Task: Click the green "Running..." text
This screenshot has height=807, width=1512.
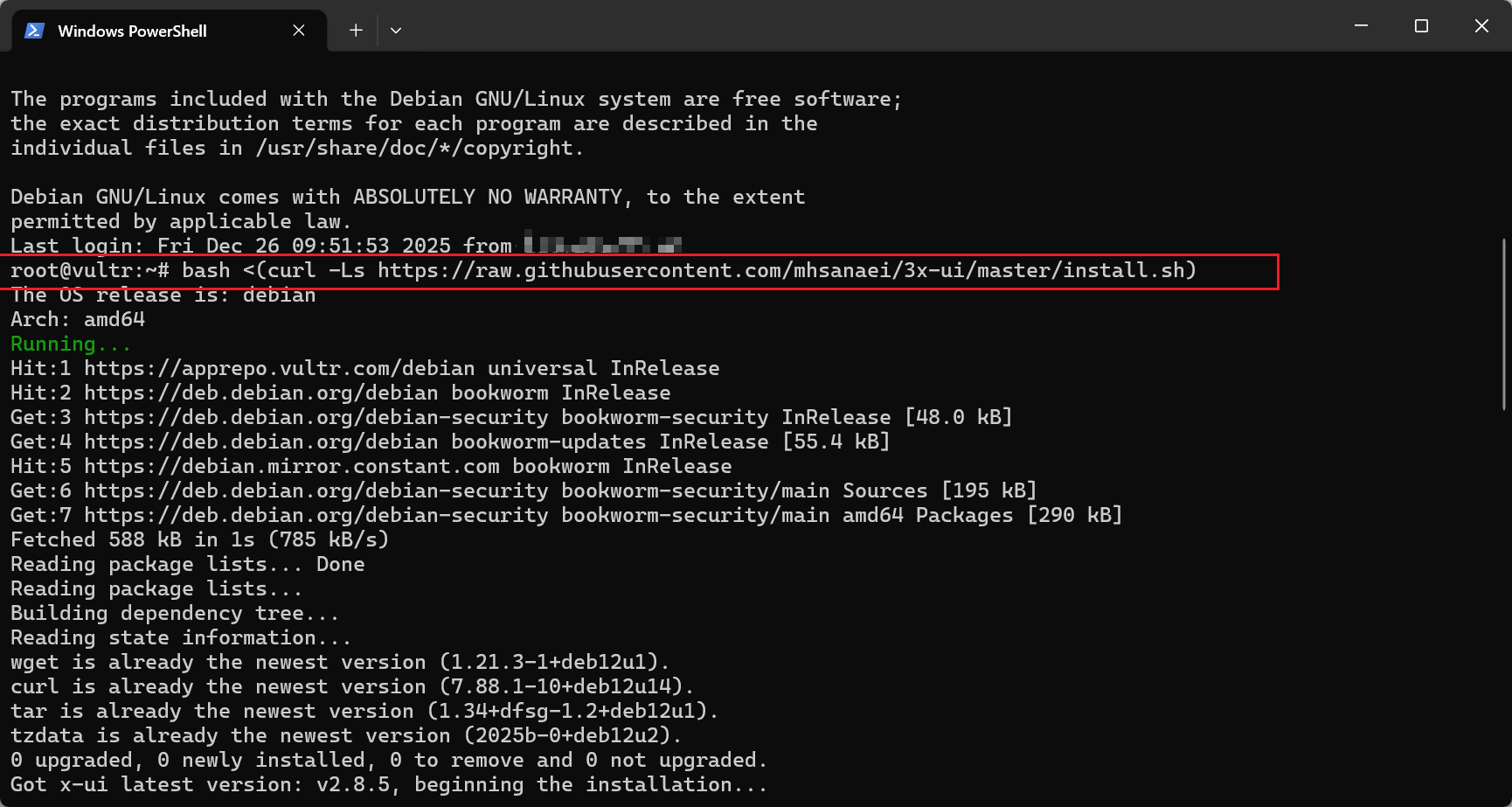Action: coord(71,344)
